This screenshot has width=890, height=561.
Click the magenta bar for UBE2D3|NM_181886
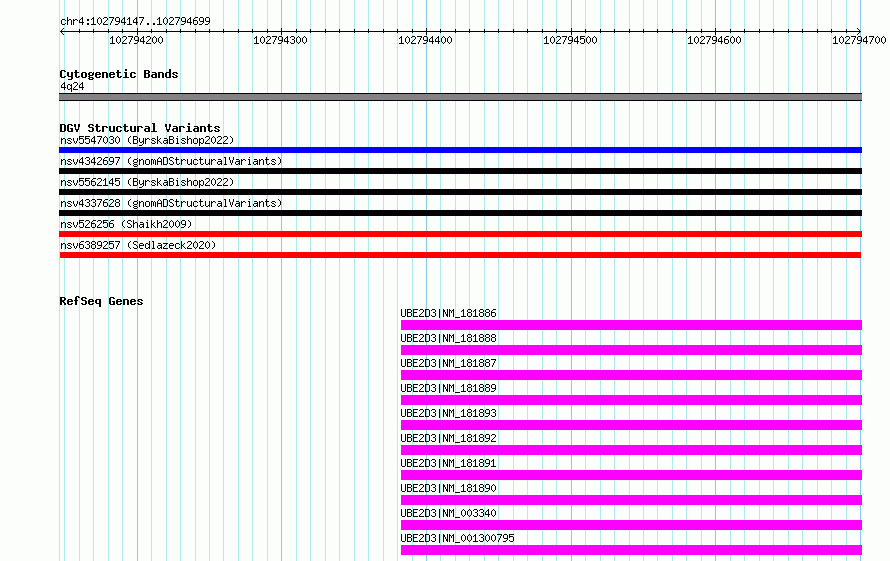click(x=631, y=325)
